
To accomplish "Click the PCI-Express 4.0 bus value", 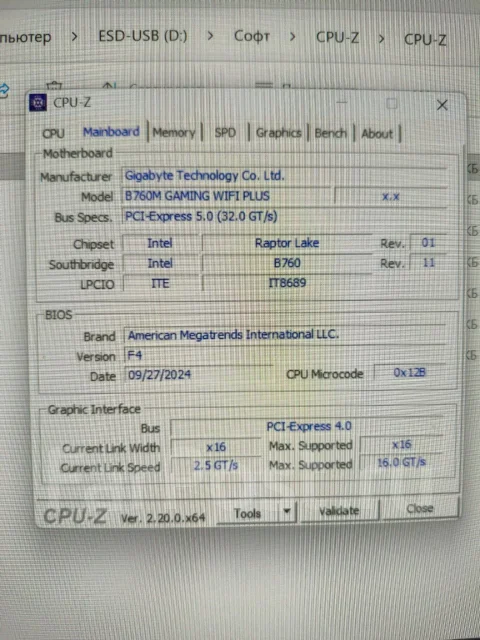I will [x=308, y=427].
